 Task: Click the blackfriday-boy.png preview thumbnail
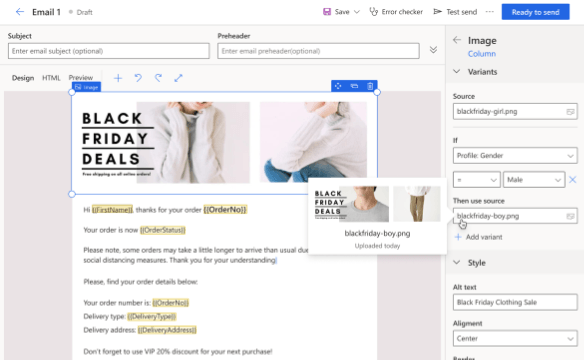377,204
